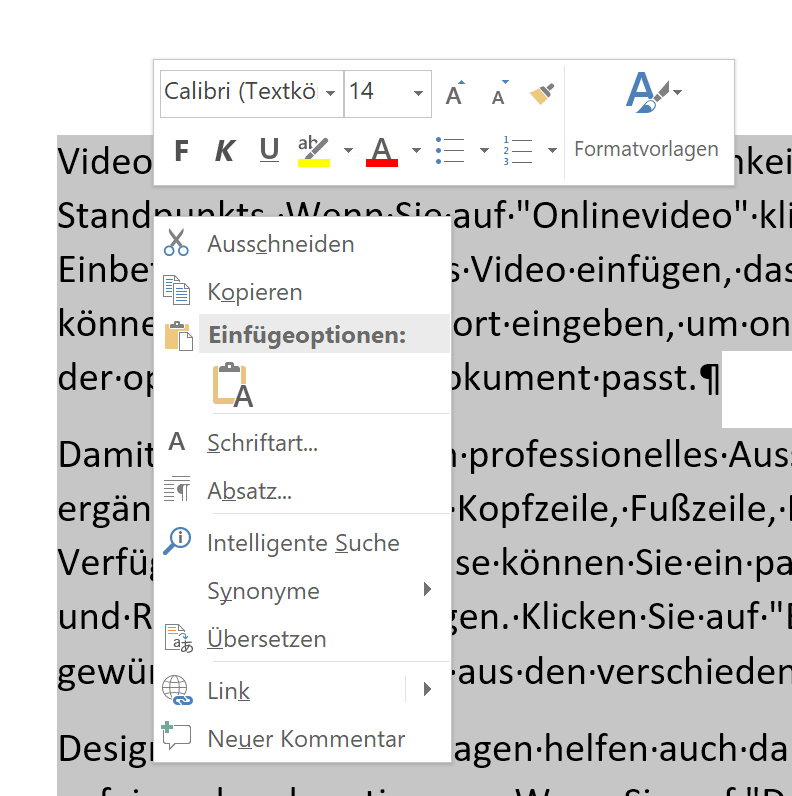Select the format painter brush icon
792x796 pixels.
tap(542, 93)
